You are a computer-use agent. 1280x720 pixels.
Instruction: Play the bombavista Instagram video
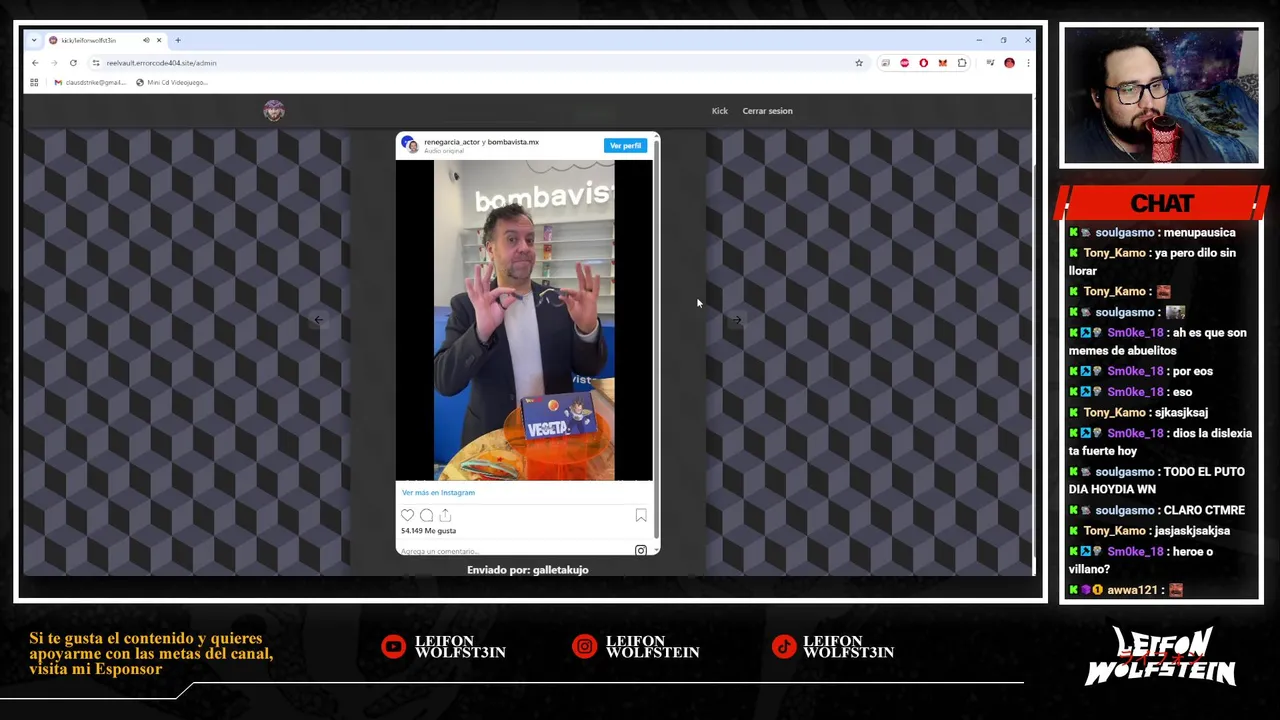(524, 320)
